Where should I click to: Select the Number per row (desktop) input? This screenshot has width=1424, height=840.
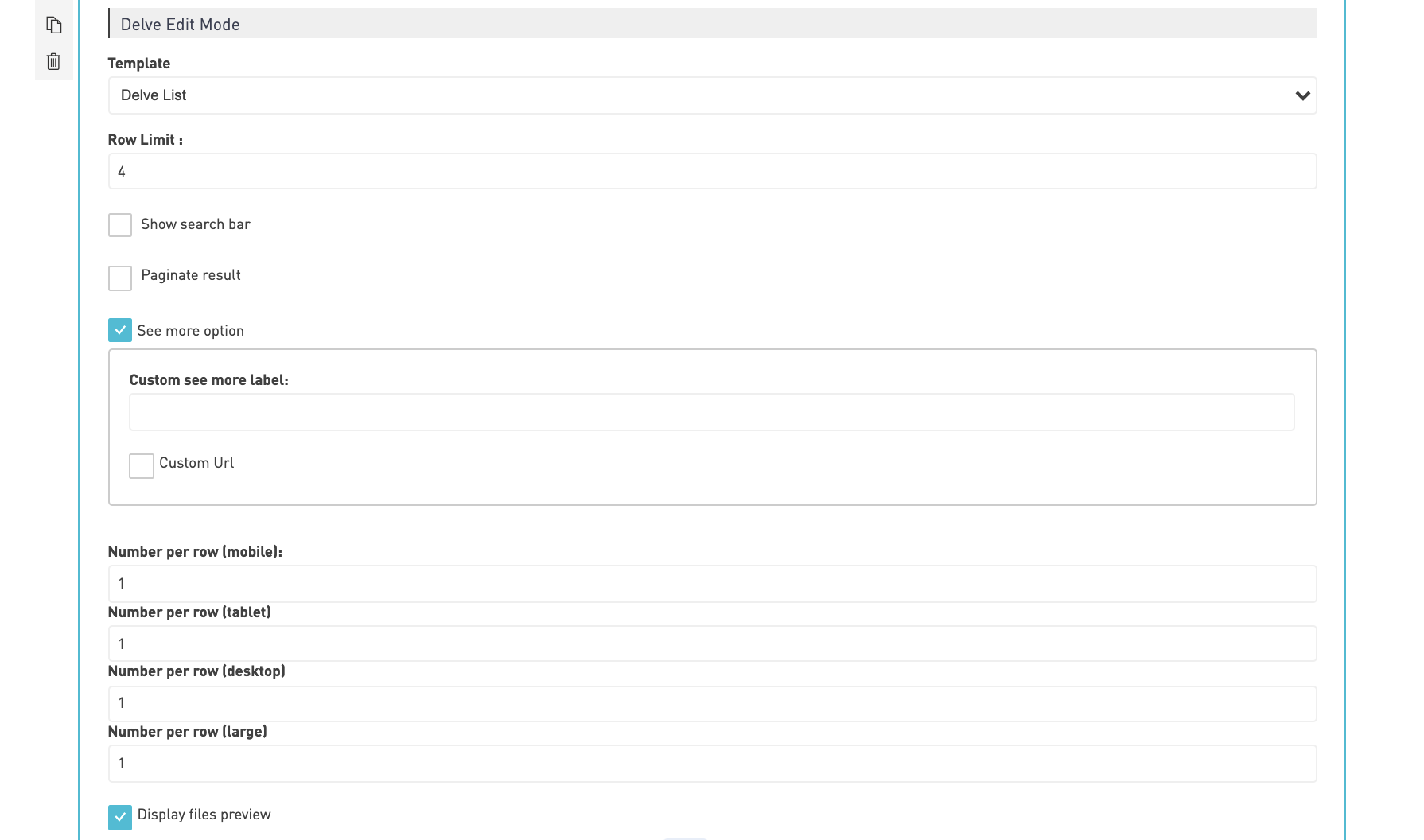click(x=712, y=703)
